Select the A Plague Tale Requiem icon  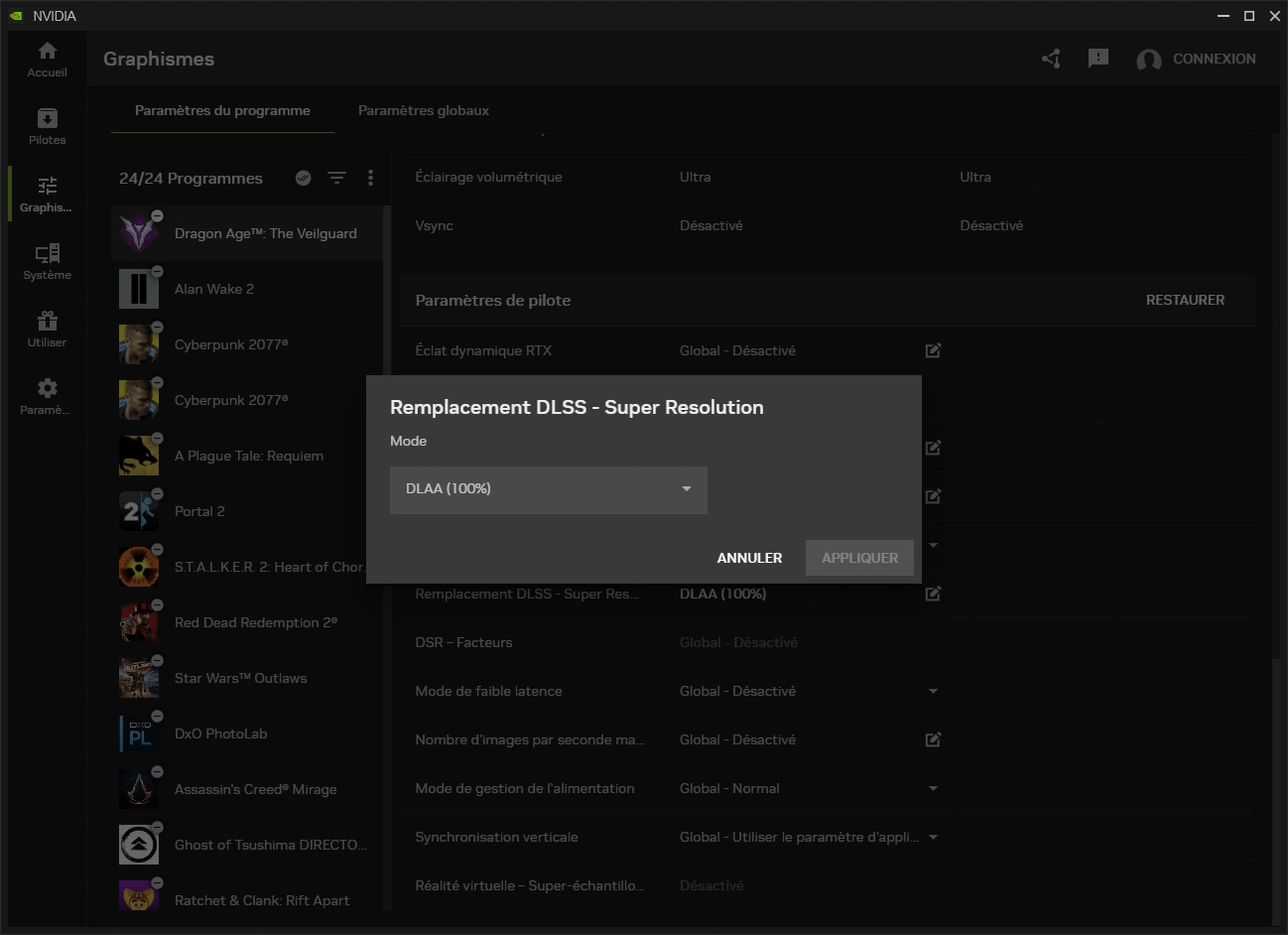coord(139,456)
